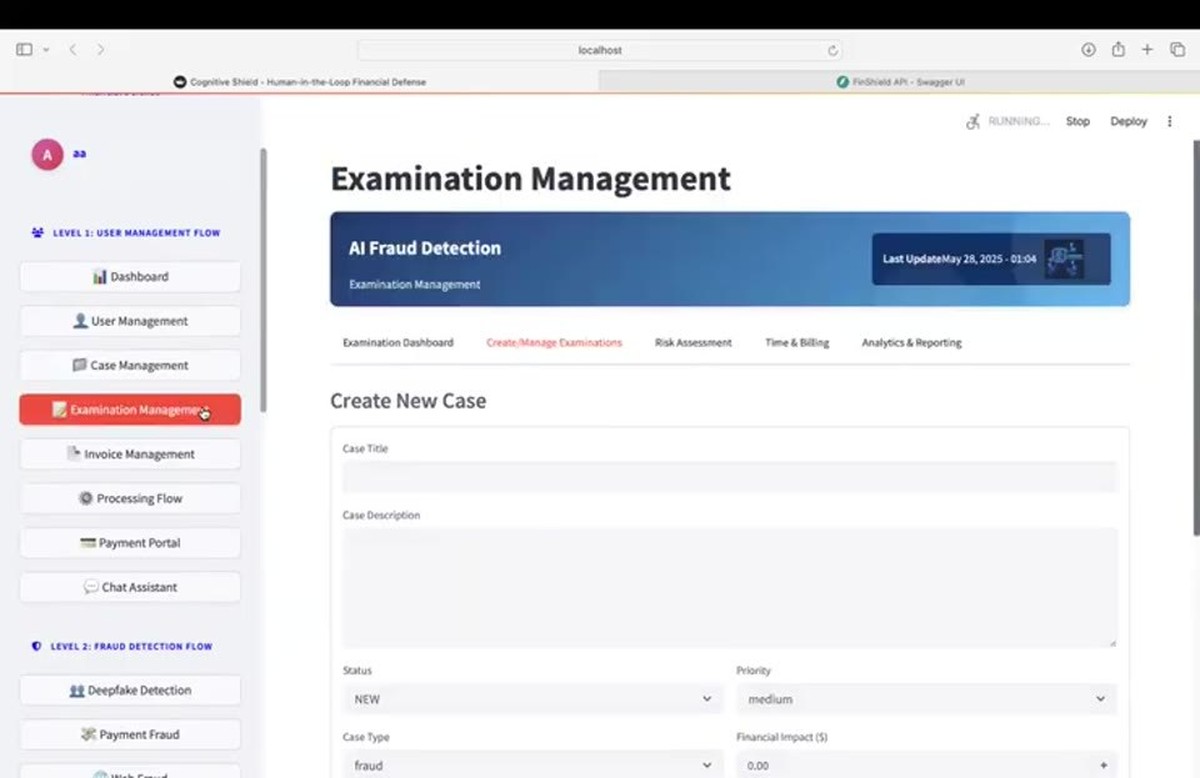Go back with browser arrow
This screenshot has width=1200, height=778.
coord(73,50)
